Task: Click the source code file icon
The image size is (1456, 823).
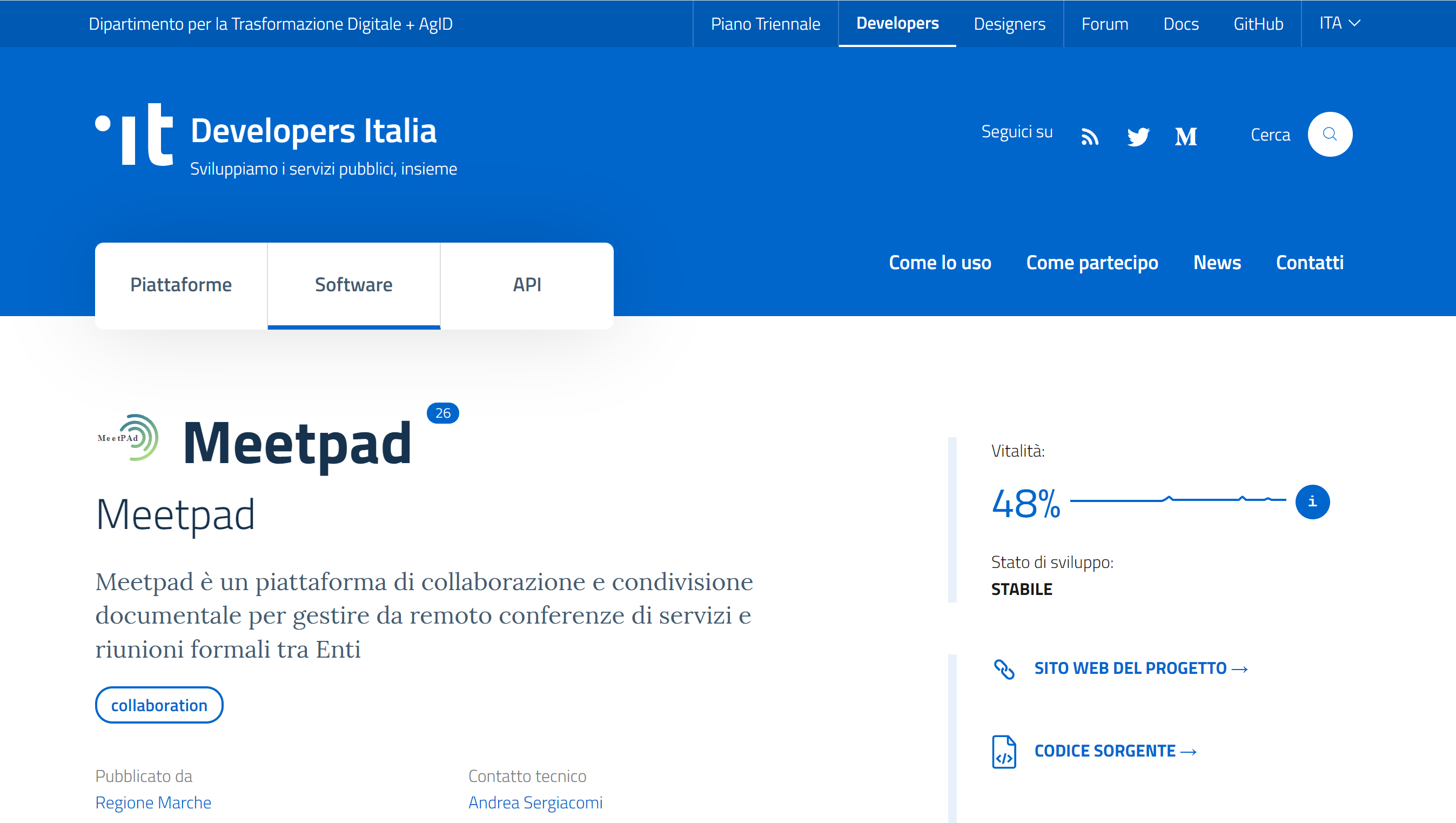Action: point(1004,752)
